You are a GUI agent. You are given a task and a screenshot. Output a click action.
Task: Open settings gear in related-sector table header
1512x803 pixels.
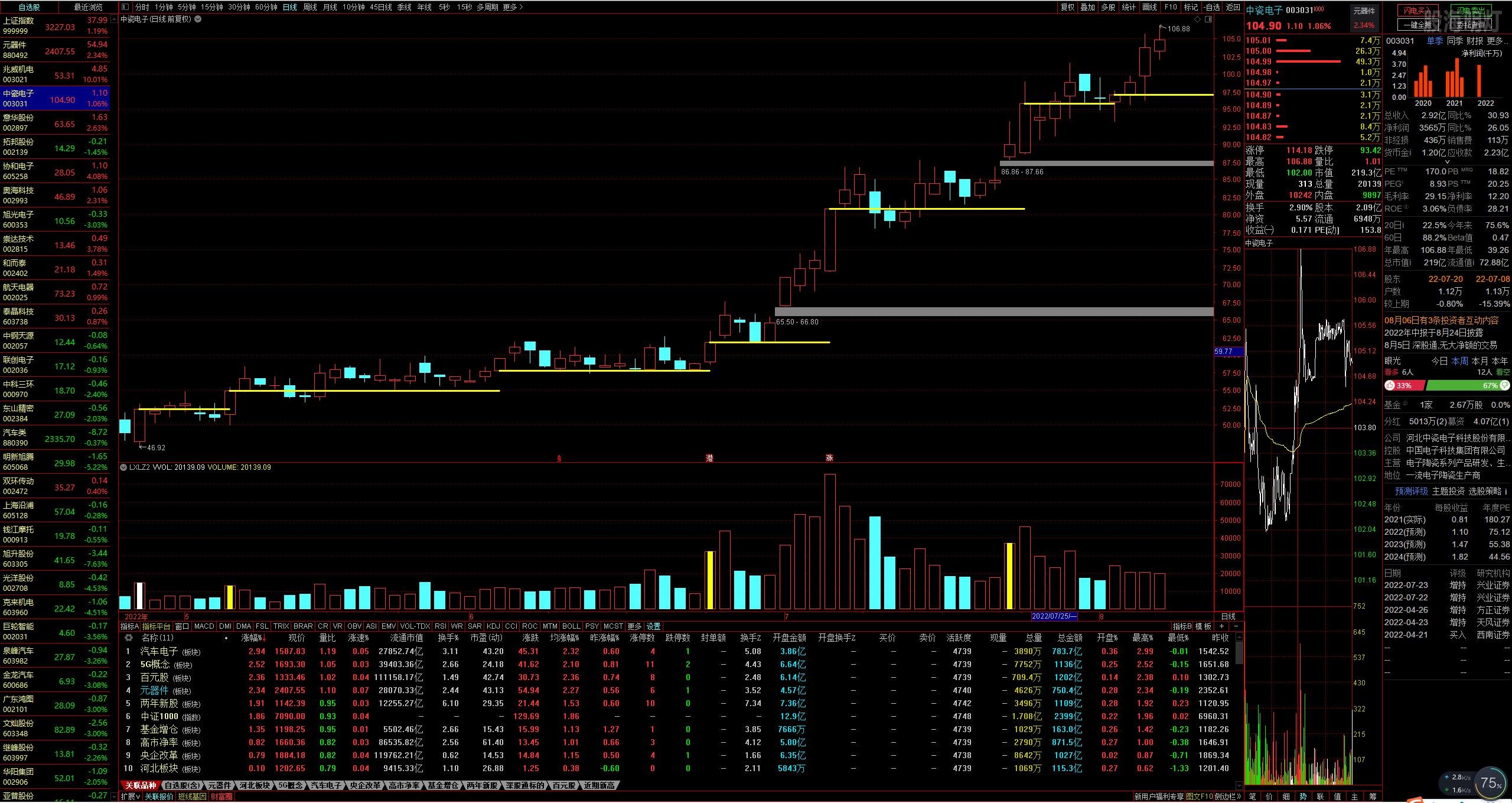point(128,638)
